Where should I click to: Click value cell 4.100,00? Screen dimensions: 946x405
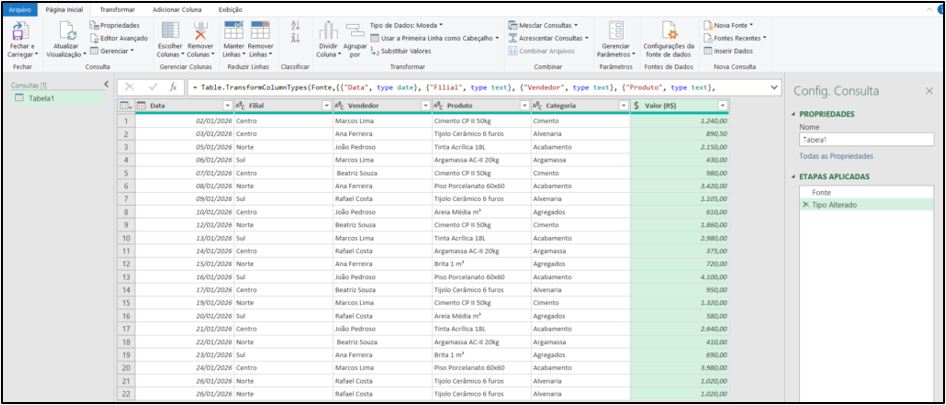tap(680, 278)
